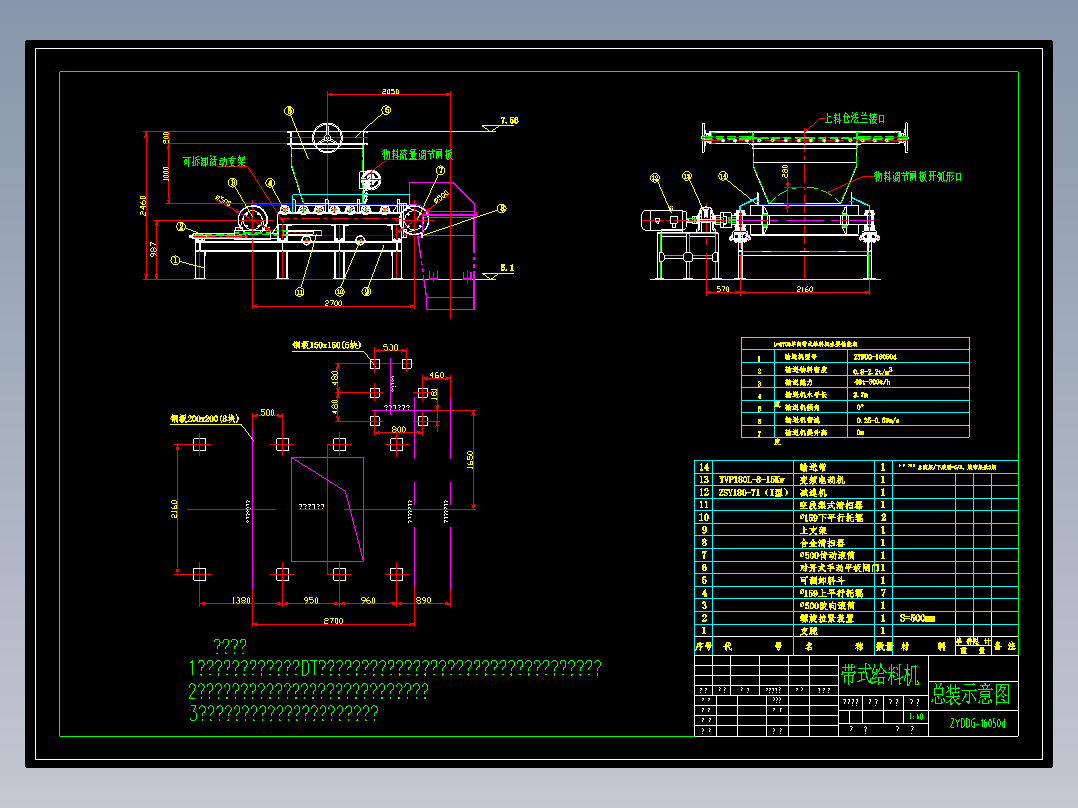
Task: Select the 2050 dimension above the hopper
Action: pos(390,91)
